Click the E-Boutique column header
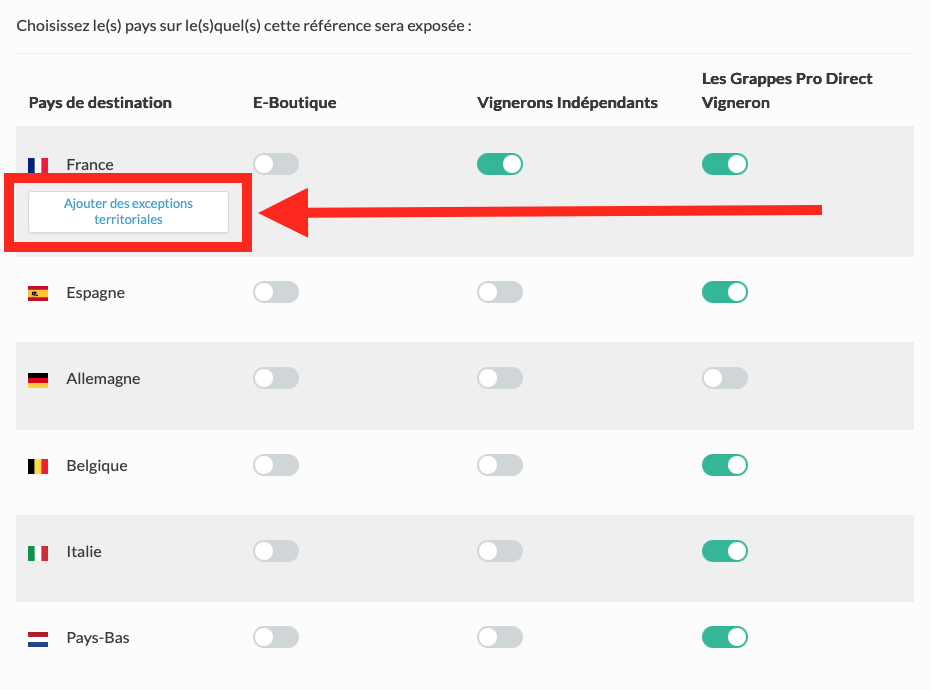 (294, 103)
